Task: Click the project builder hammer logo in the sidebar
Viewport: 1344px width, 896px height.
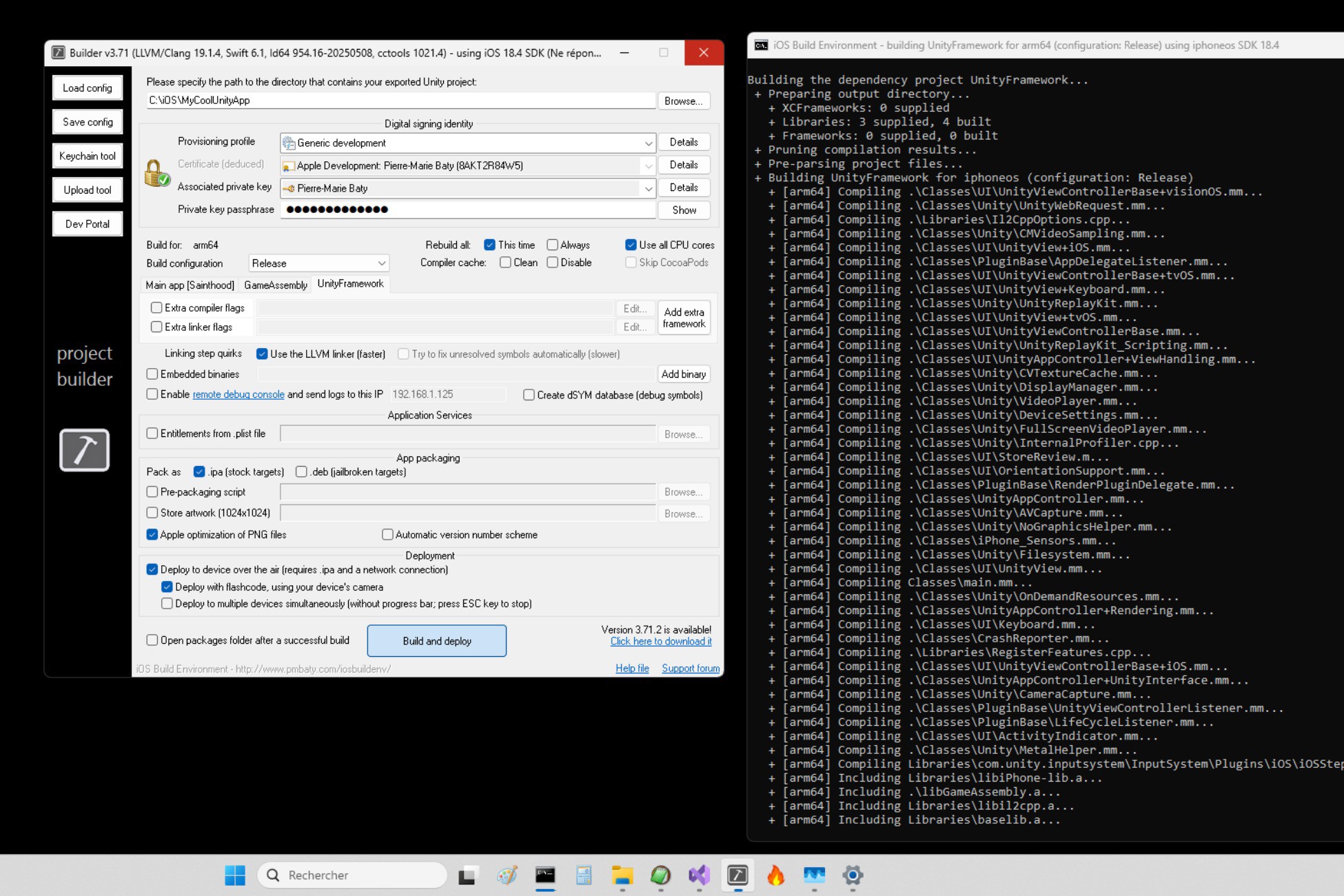Action: pyautogui.click(x=84, y=450)
